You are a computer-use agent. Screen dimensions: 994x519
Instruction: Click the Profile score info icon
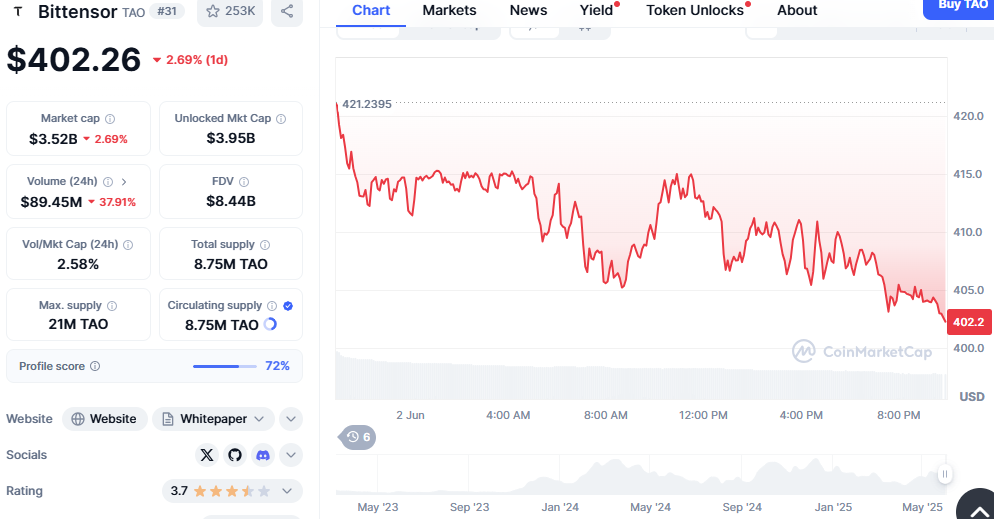click(x=95, y=367)
